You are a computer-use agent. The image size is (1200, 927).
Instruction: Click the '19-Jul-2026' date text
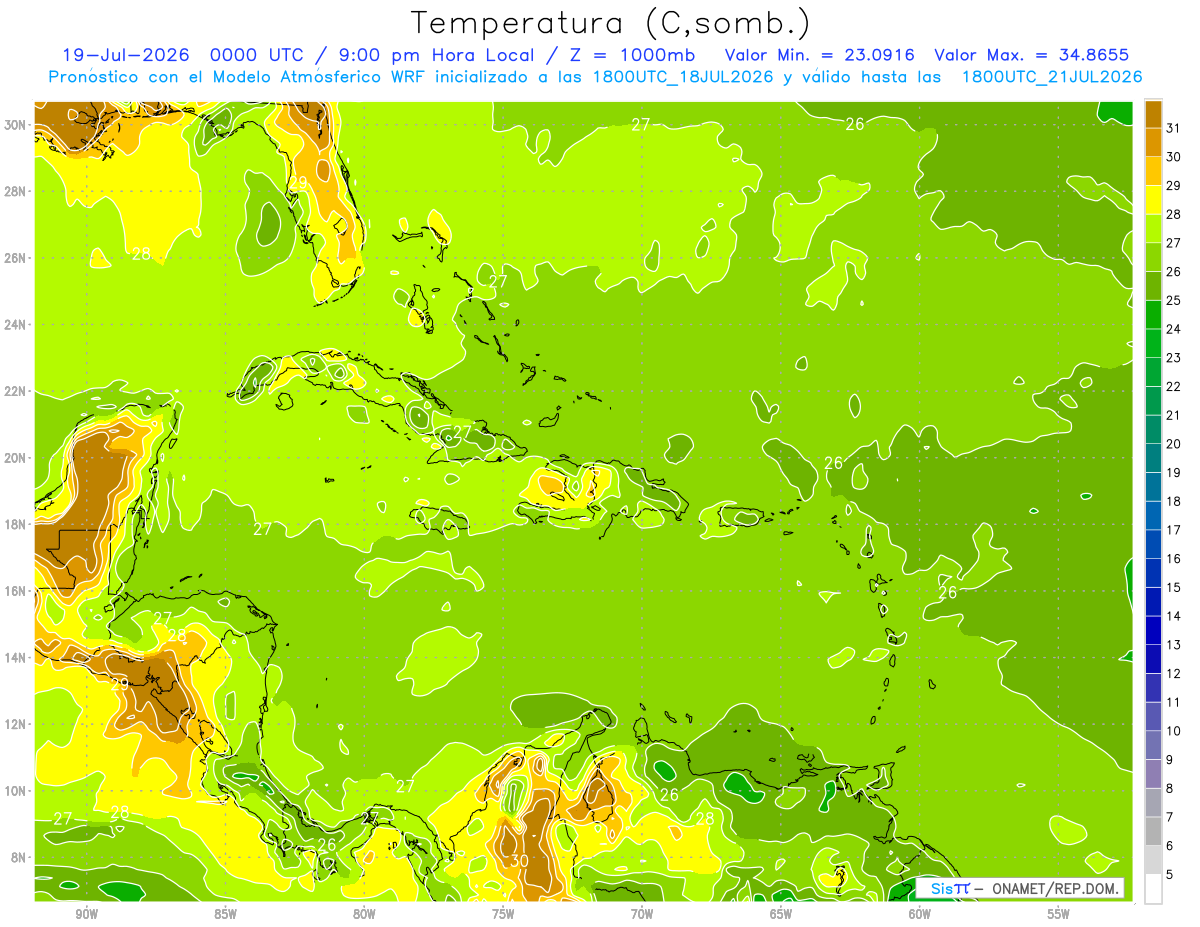[126, 55]
